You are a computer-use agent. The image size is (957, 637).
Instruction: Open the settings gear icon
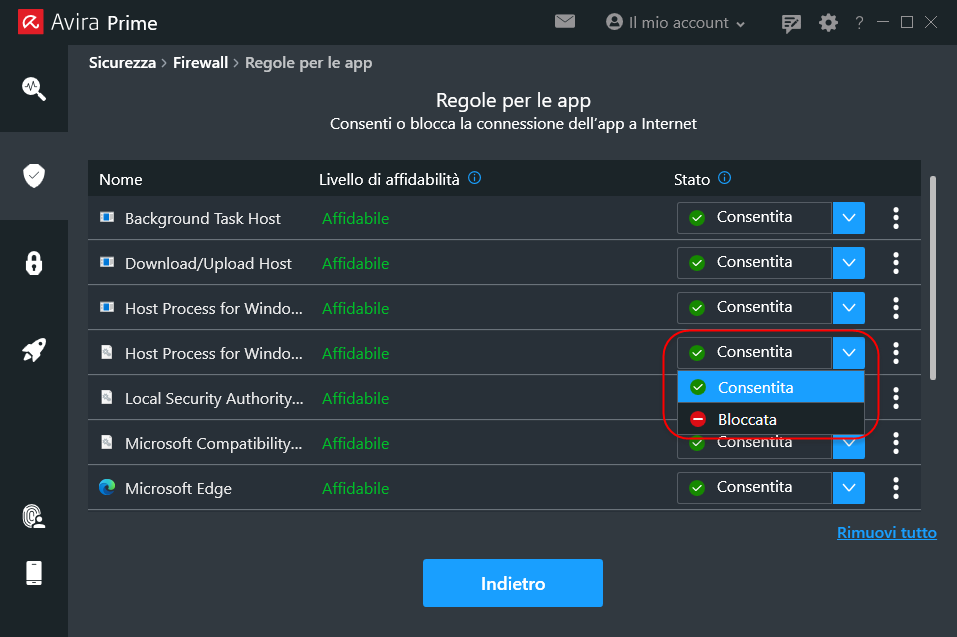(x=828, y=23)
